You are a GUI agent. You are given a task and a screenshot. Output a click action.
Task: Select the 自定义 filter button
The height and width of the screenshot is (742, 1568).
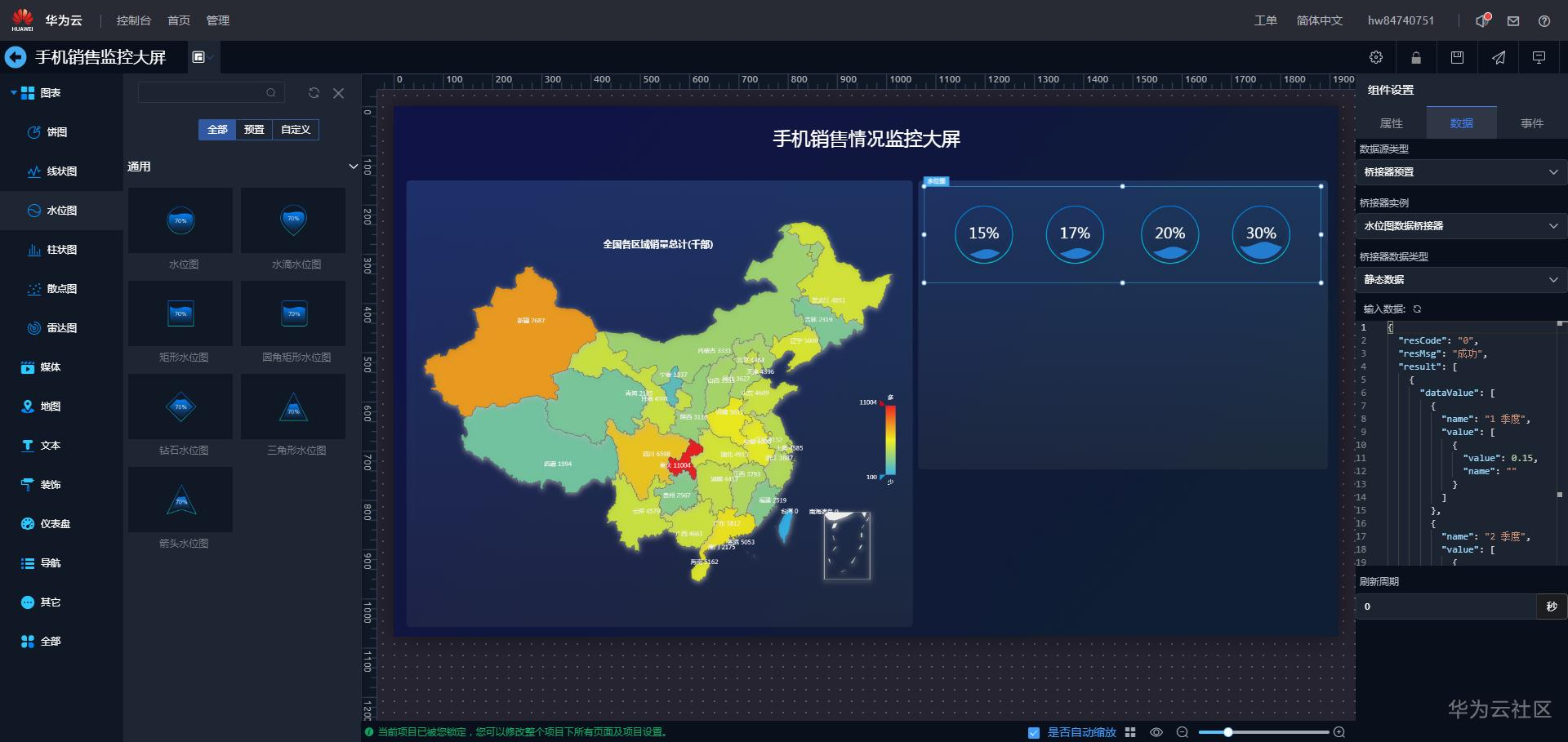click(296, 130)
